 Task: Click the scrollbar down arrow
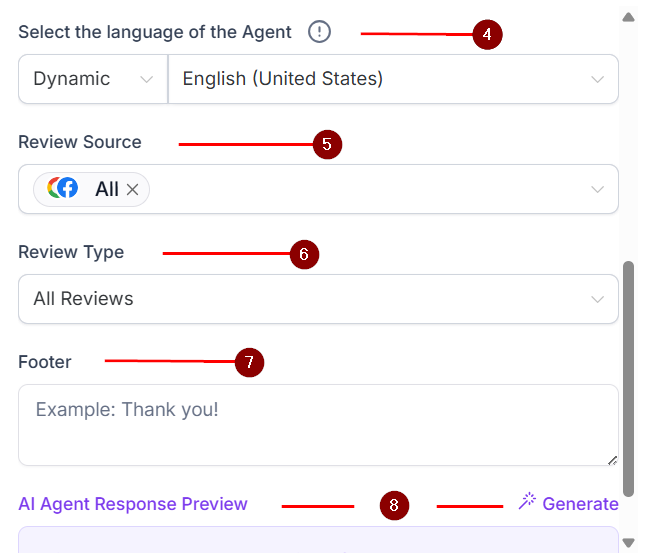(x=628, y=542)
